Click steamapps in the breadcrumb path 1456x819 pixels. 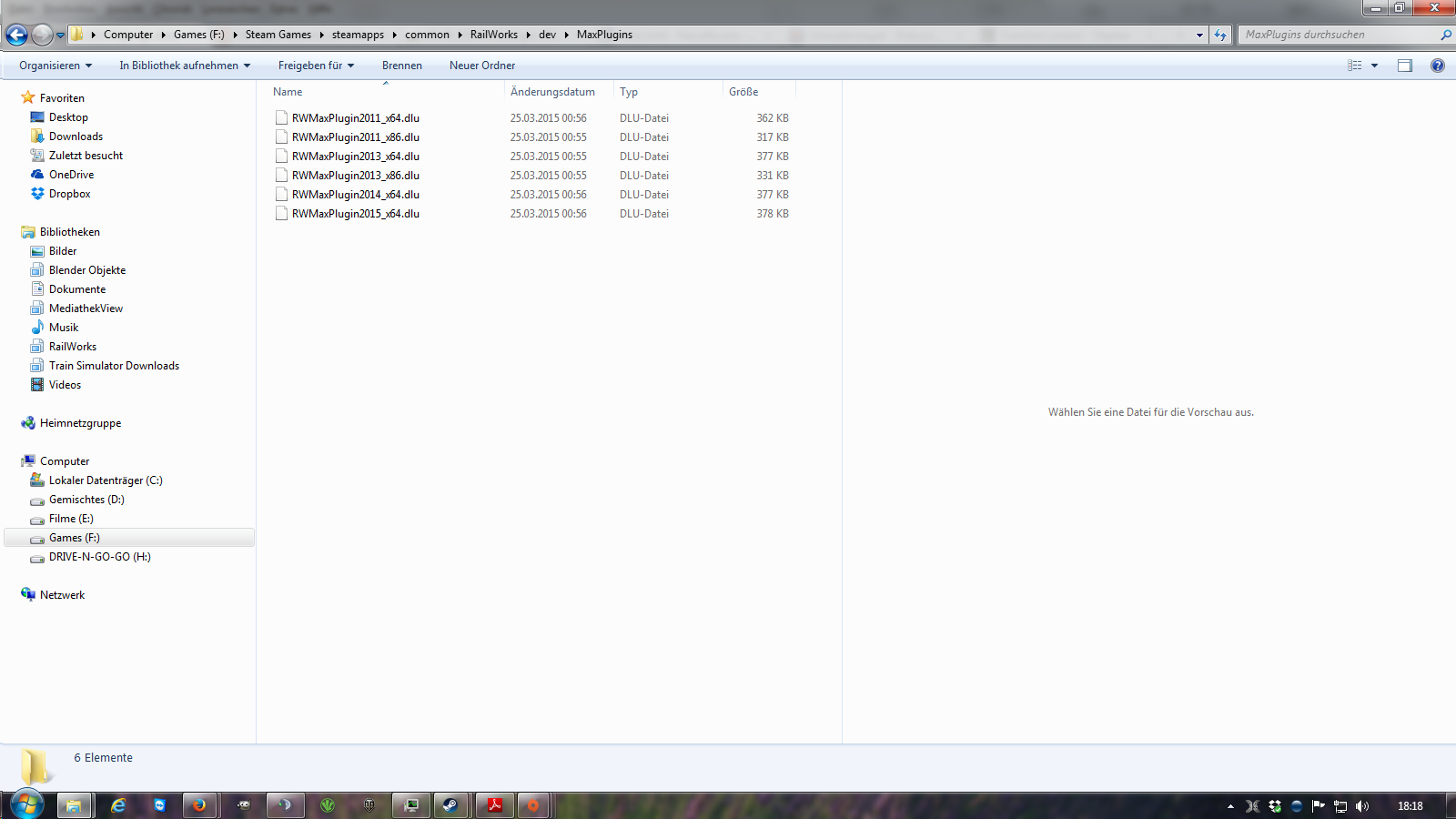pos(358,35)
